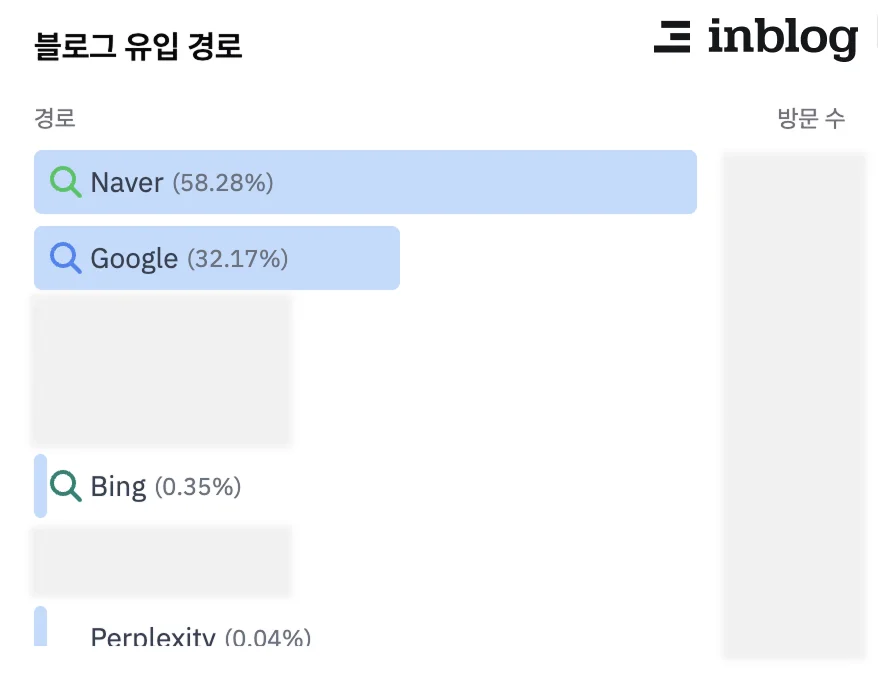Select the magnifier icon beside Bing
Image resolution: width=878 pixels, height=680 pixels.
coord(64,486)
